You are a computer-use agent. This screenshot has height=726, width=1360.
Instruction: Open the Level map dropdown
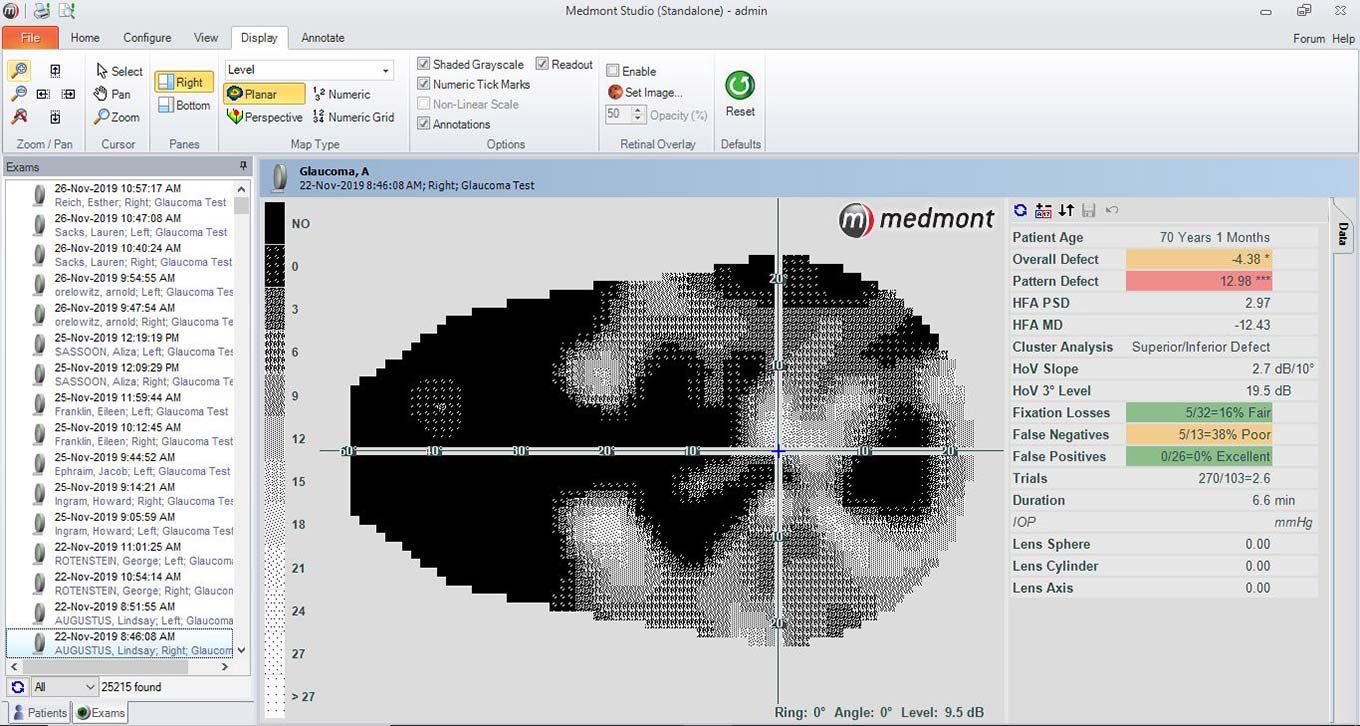(385, 70)
